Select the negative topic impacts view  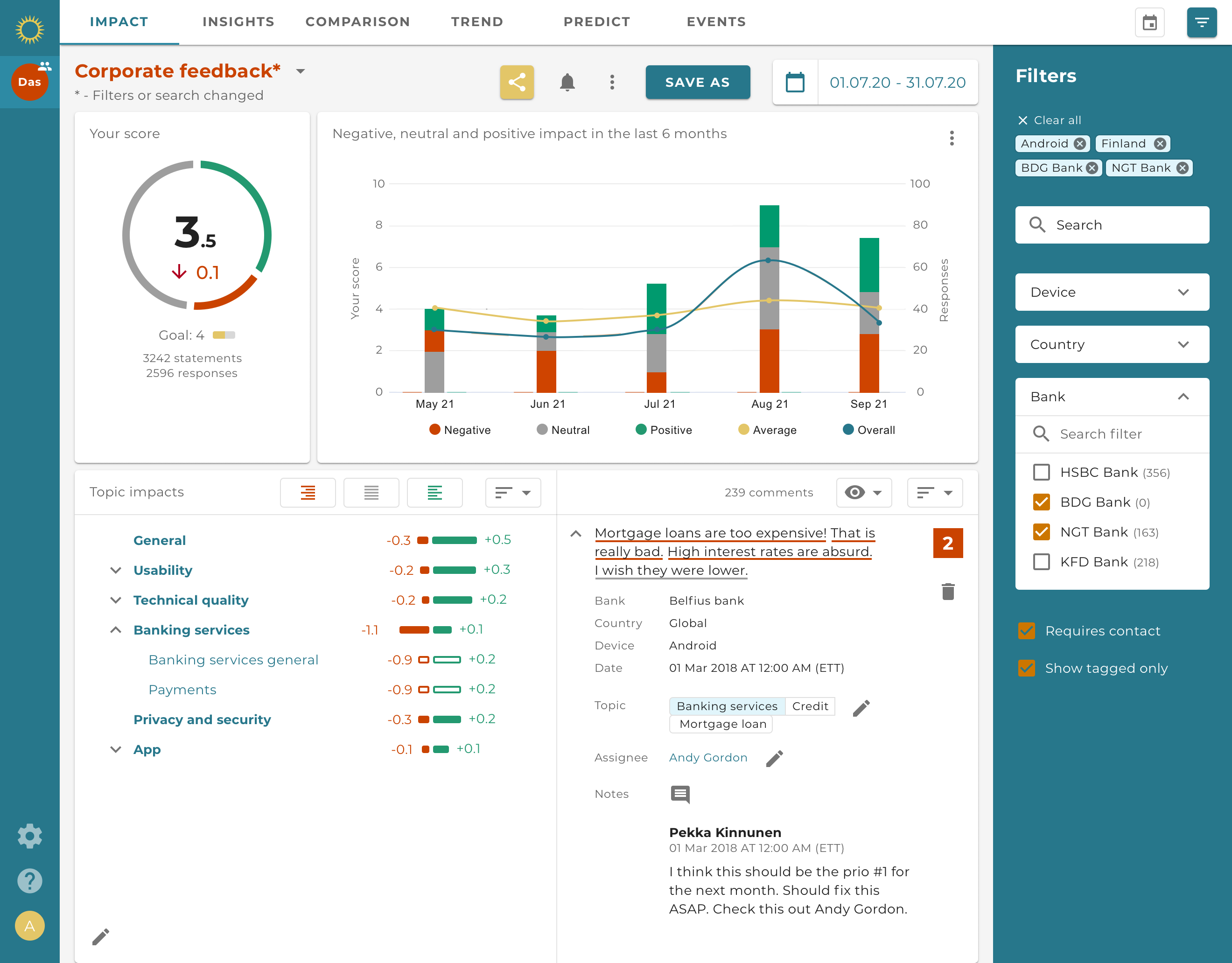coord(308,493)
